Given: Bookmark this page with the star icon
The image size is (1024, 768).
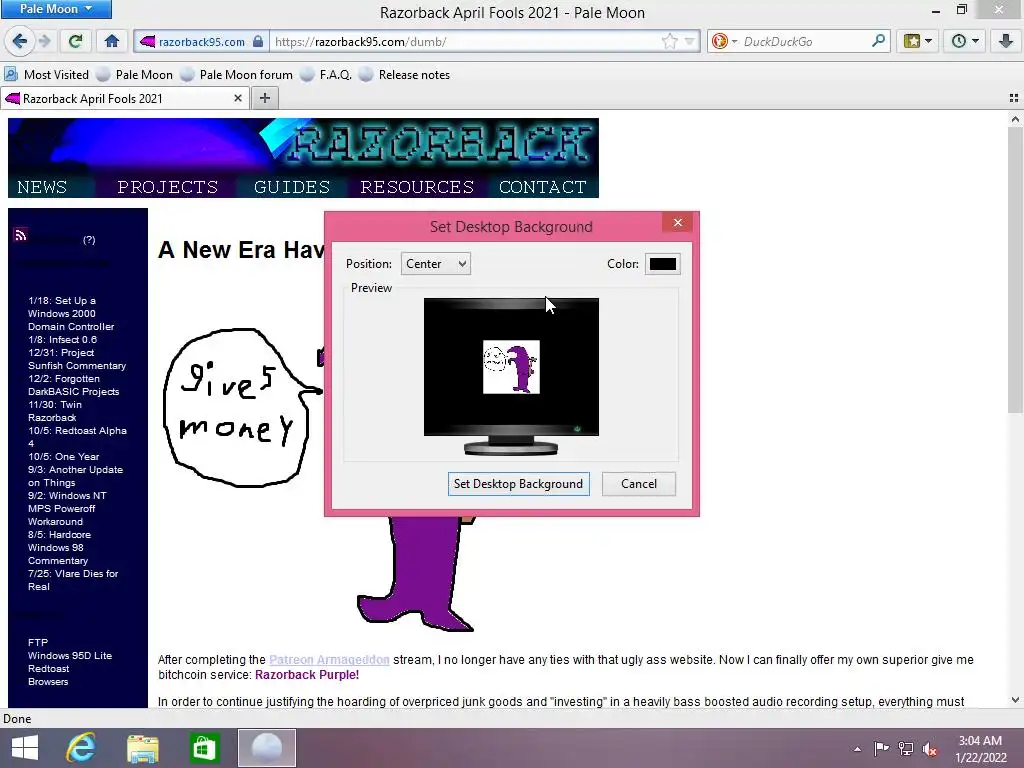Looking at the screenshot, I should 669,42.
